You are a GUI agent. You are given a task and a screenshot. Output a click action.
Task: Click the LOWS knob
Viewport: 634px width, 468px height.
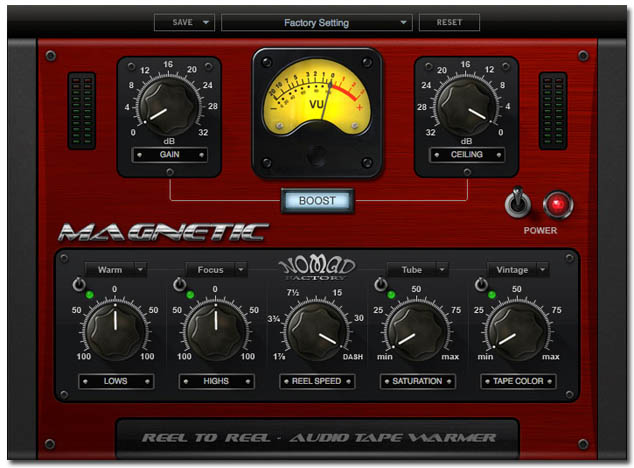[116, 331]
